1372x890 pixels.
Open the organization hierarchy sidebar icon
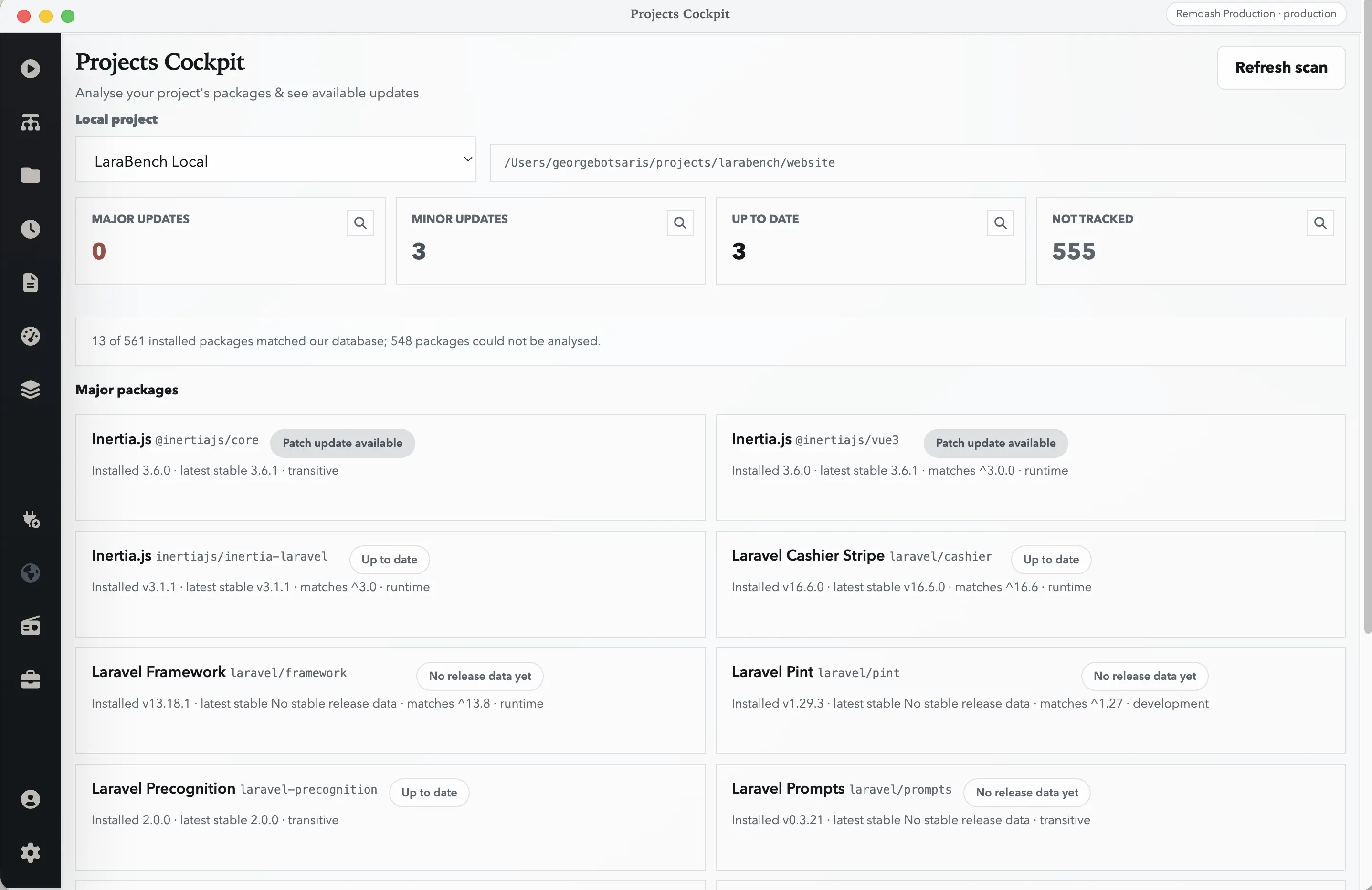[x=30, y=122]
